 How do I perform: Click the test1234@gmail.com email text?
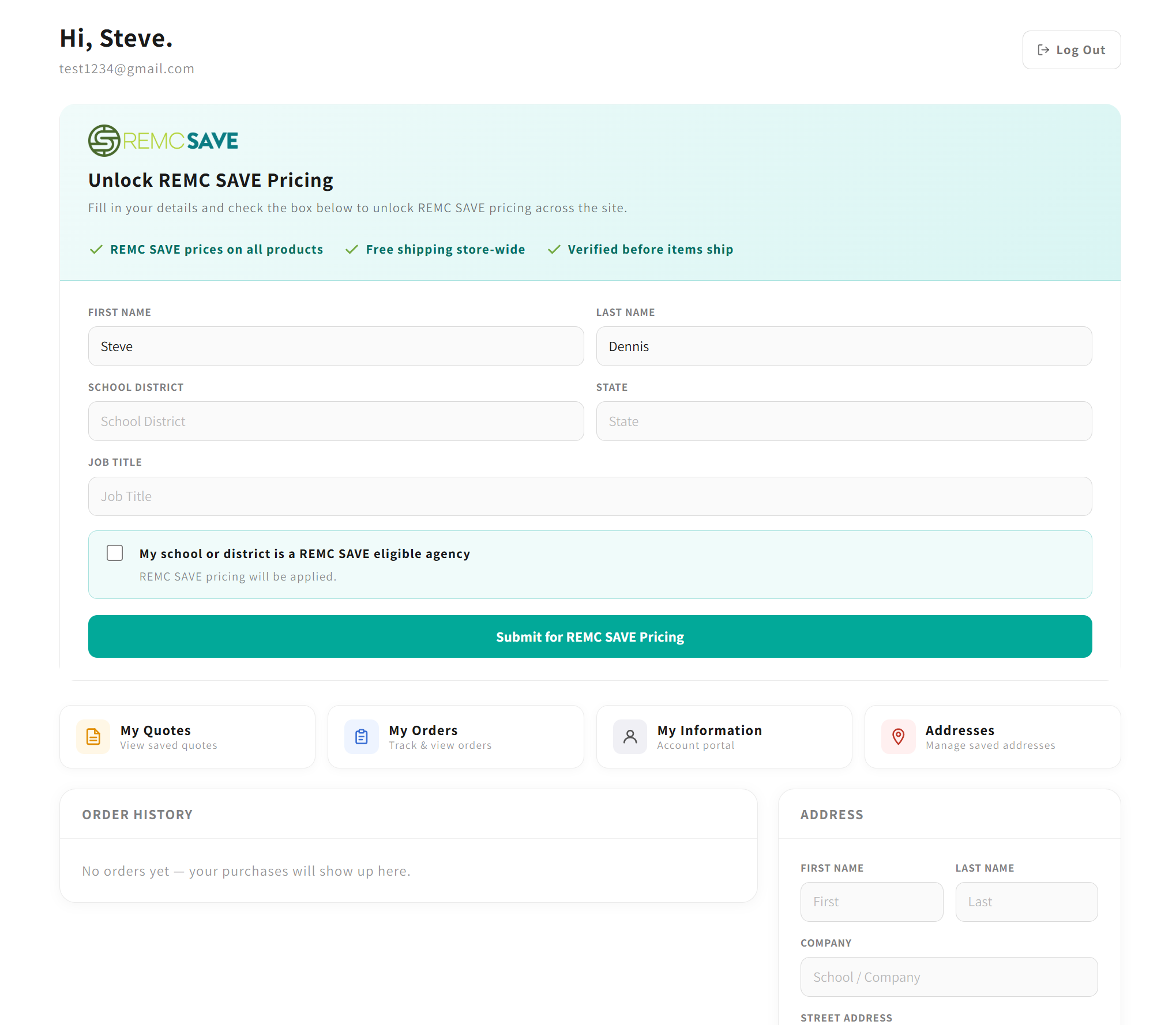pos(126,69)
